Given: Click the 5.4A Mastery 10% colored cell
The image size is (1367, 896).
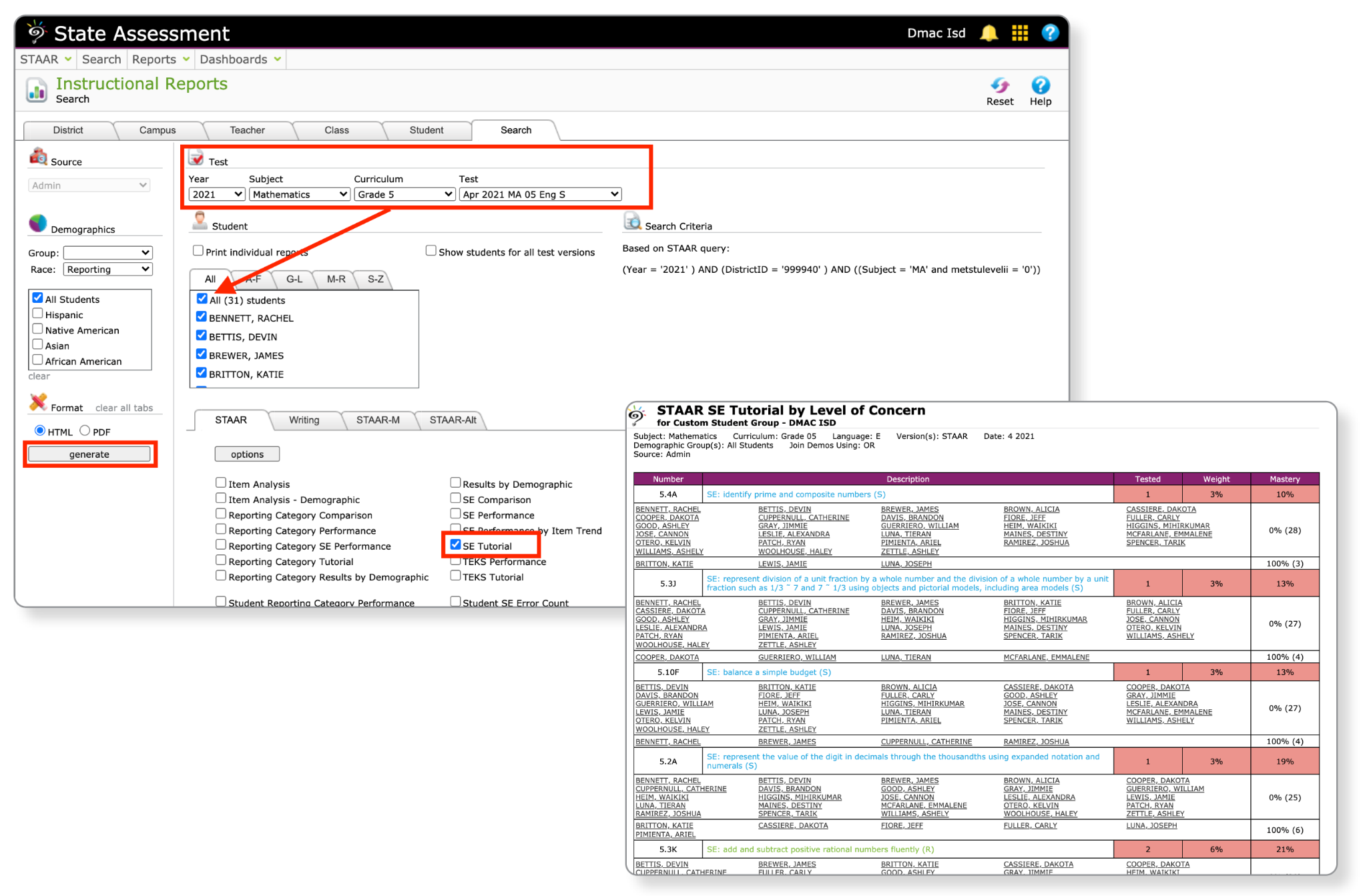Looking at the screenshot, I should (x=1284, y=494).
